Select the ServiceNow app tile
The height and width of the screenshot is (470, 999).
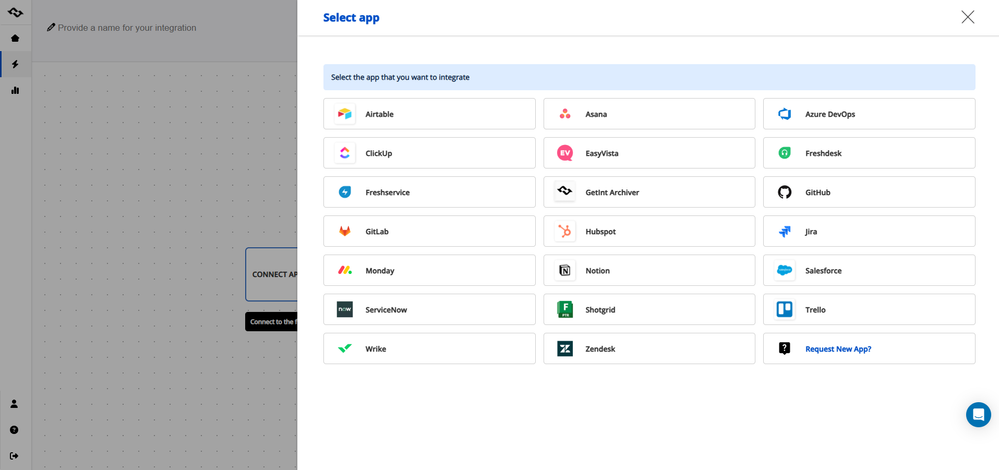(429, 310)
